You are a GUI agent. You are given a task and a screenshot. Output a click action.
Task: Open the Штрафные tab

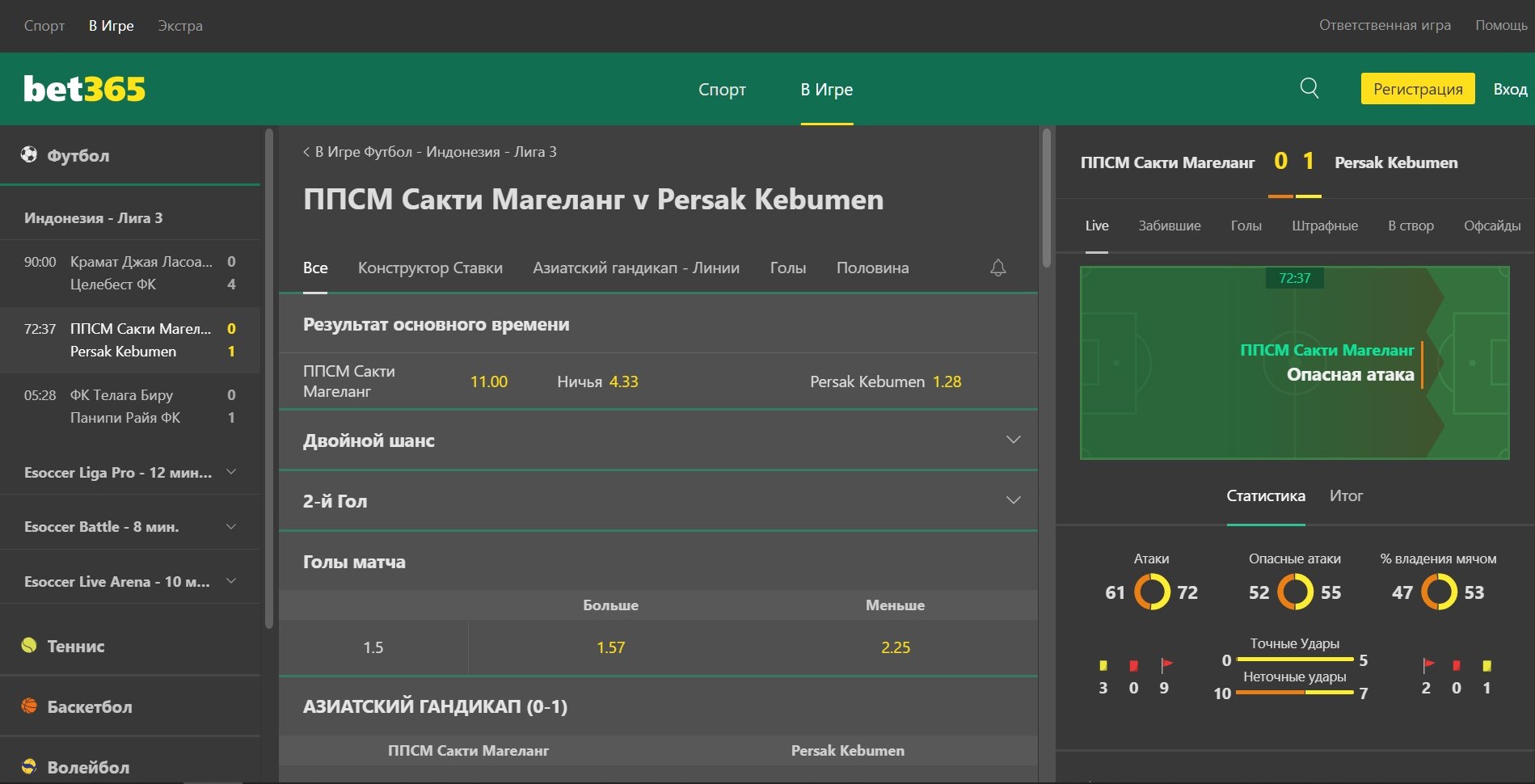tap(1325, 226)
